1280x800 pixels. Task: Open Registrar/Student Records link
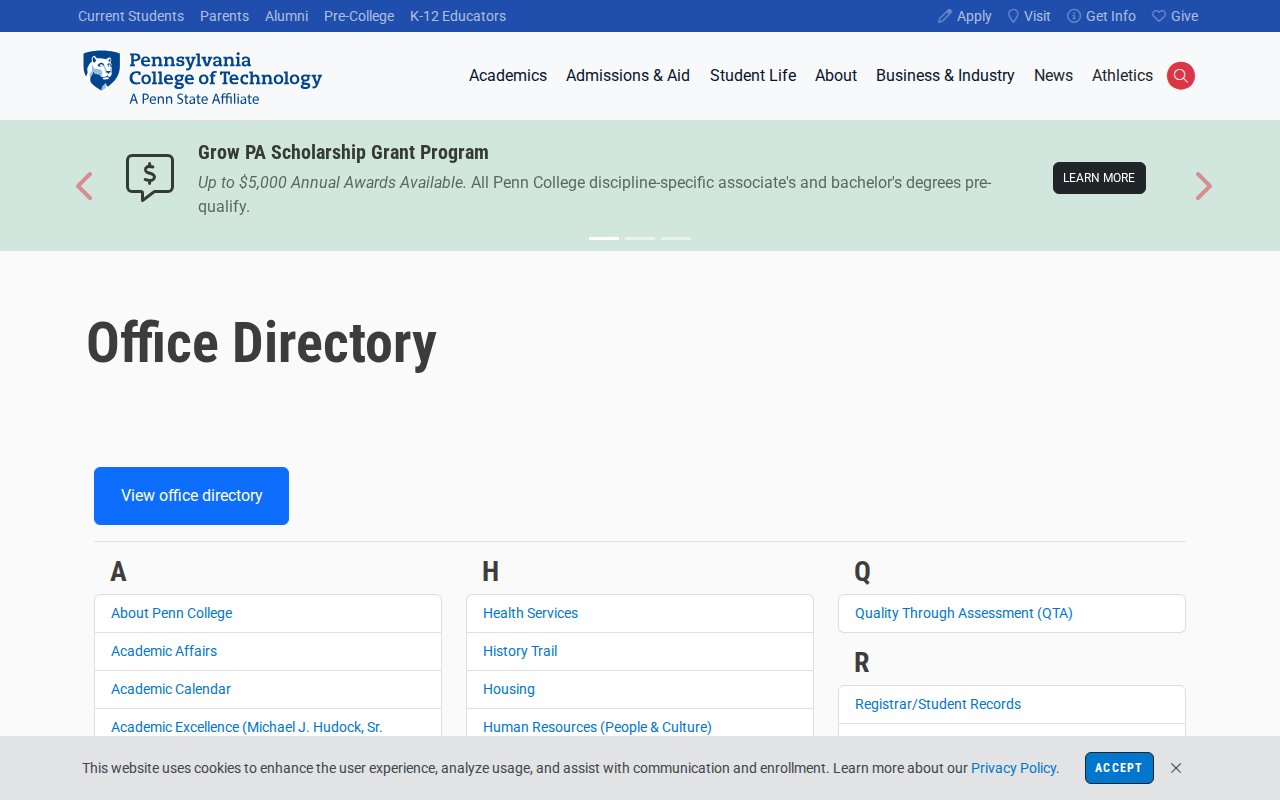pos(938,704)
